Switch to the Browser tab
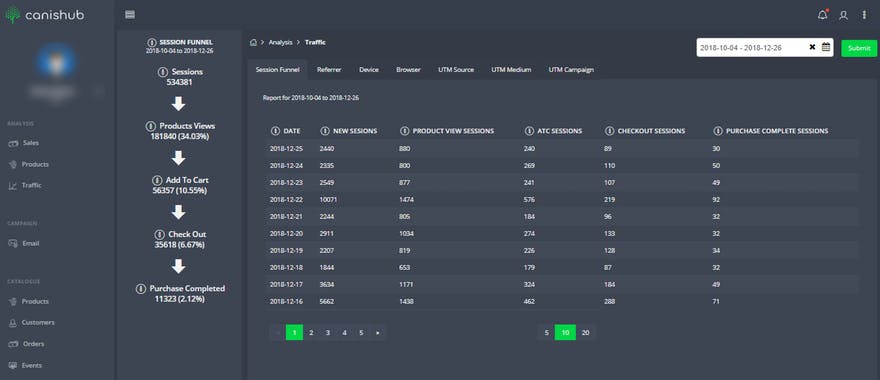Screen dimensions: 880x380 pyautogui.click(x=408, y=70)
